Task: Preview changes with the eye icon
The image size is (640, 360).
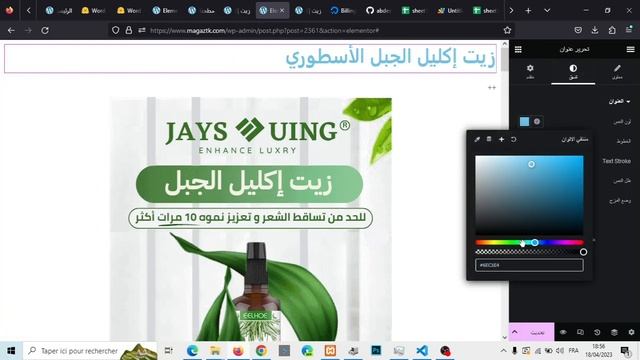Action: coord(563,332)
